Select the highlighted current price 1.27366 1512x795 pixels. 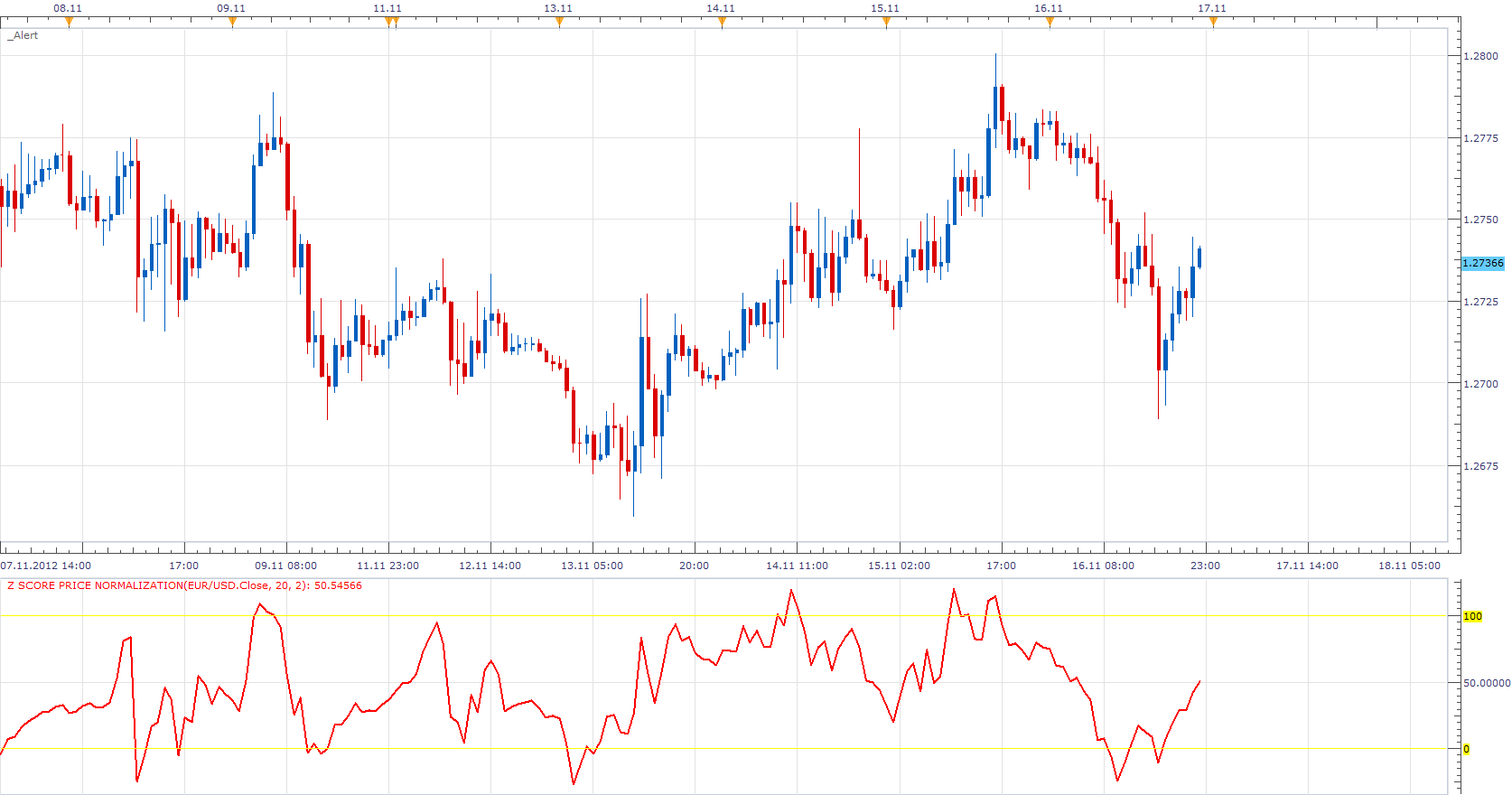1483,263
